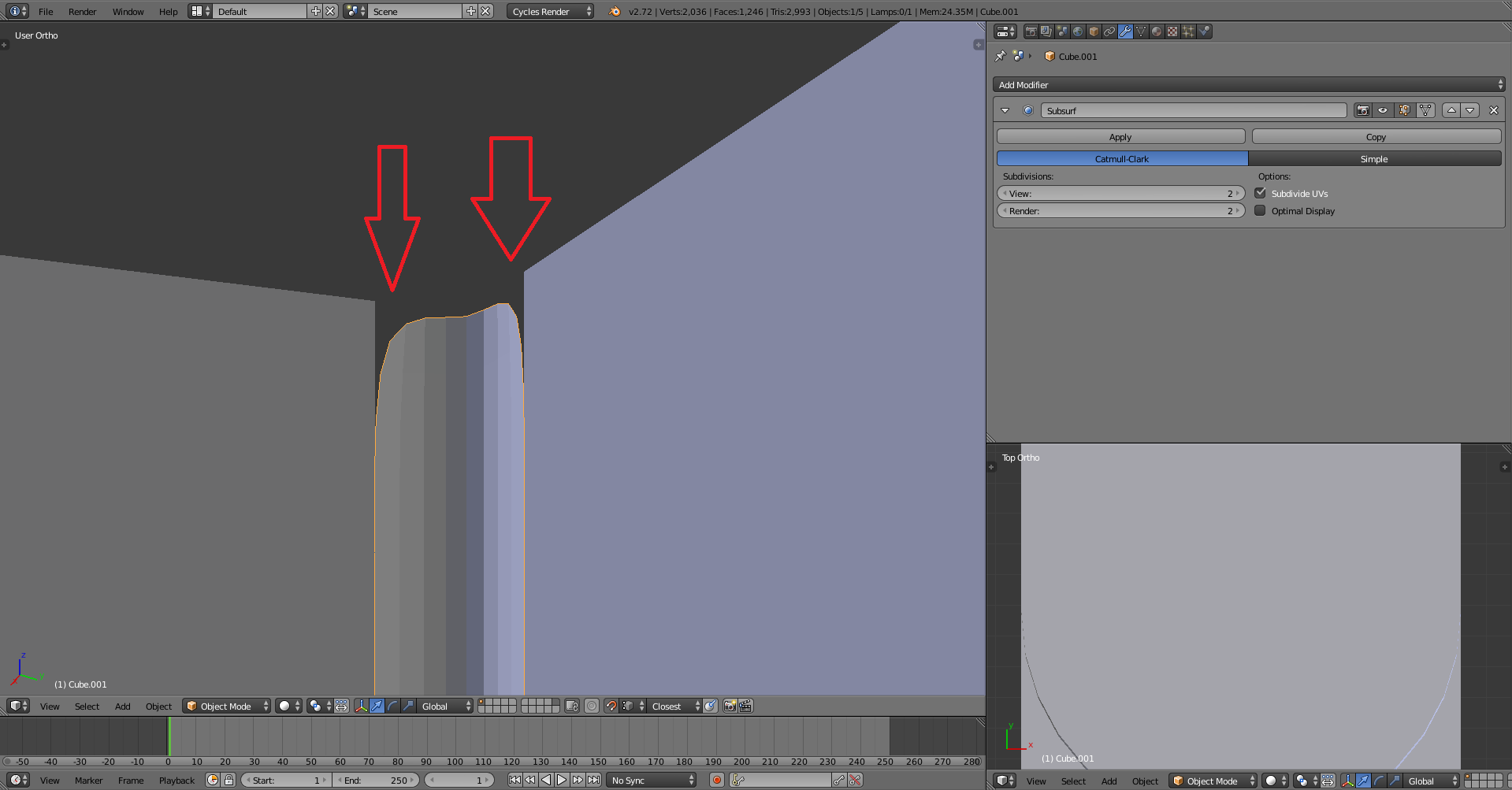Open the Help menu

pos(168,12)
